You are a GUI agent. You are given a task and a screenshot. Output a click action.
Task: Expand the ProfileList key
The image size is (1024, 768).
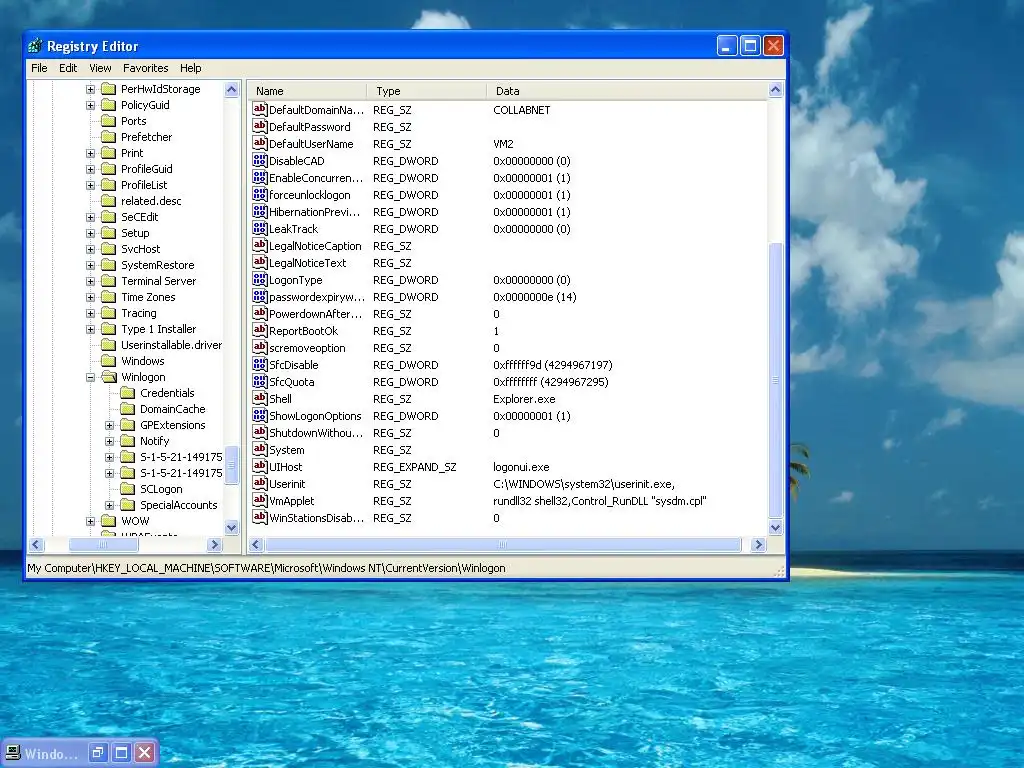pos(90,185)
